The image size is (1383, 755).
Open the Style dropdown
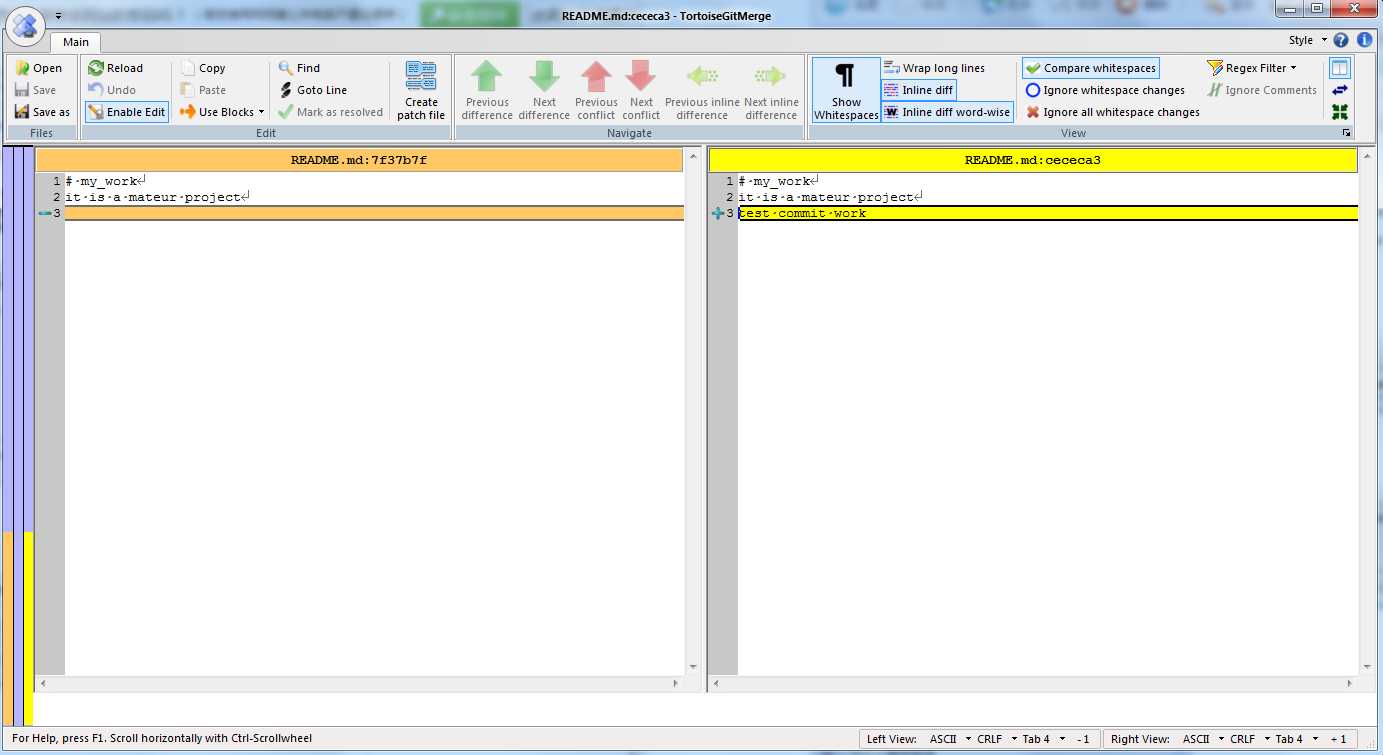(x=1308, y=40)
